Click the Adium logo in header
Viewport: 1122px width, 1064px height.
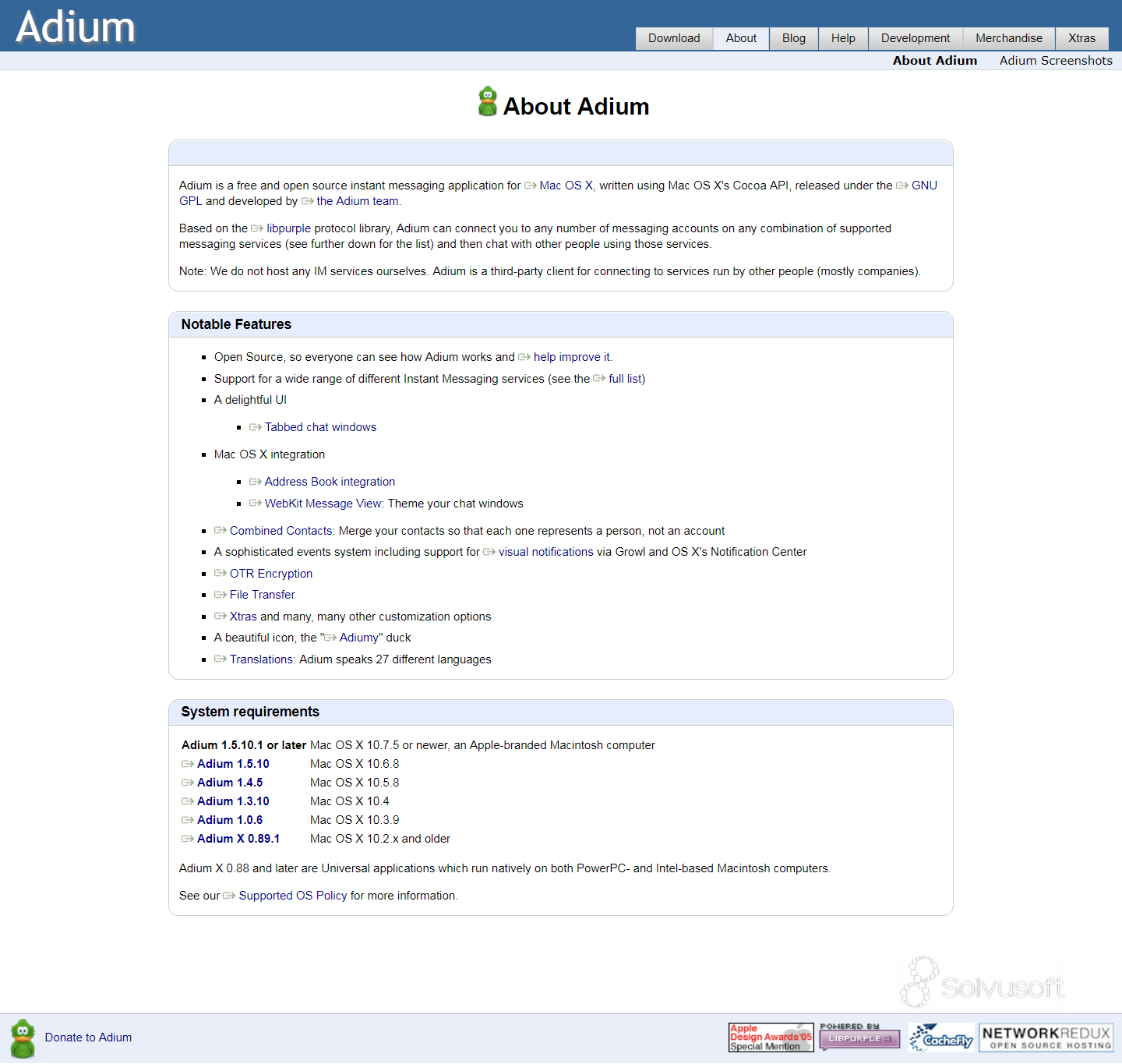point(76,27)
